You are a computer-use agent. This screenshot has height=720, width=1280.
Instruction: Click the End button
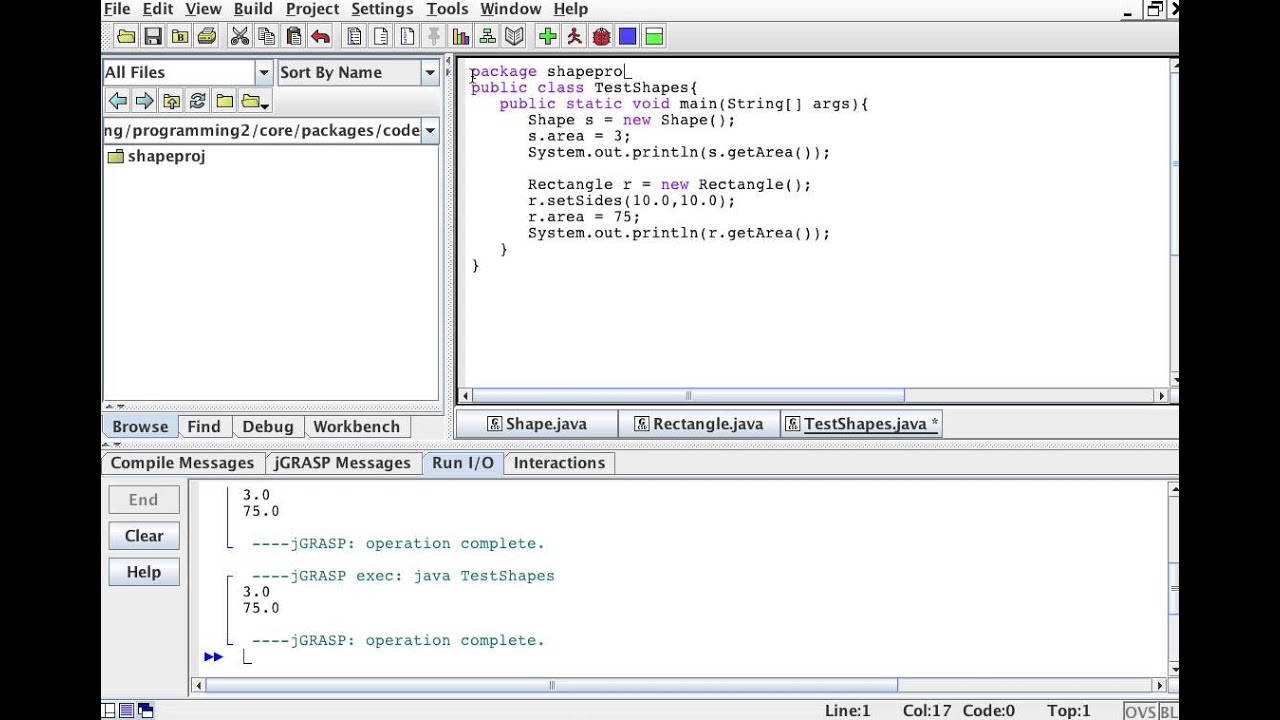[x=143, y=500]
